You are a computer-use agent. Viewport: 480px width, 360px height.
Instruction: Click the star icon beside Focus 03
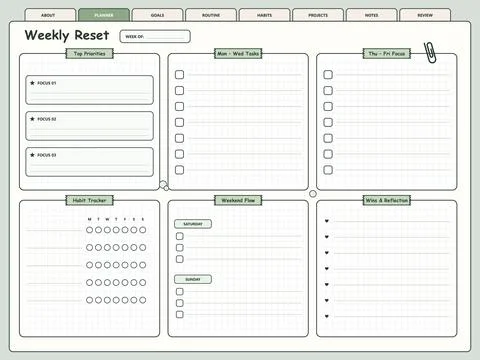(32, 155)
